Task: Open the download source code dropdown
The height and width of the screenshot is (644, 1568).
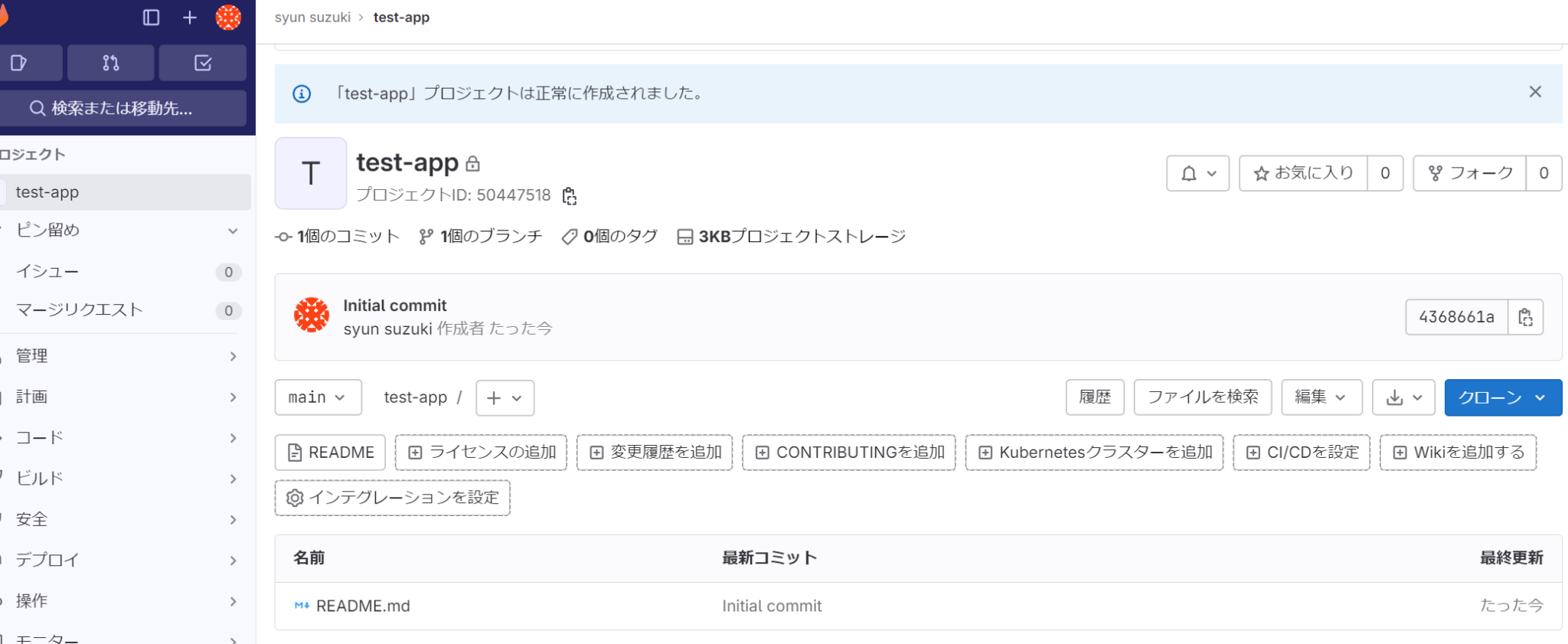Action: tap(1403, 397)
